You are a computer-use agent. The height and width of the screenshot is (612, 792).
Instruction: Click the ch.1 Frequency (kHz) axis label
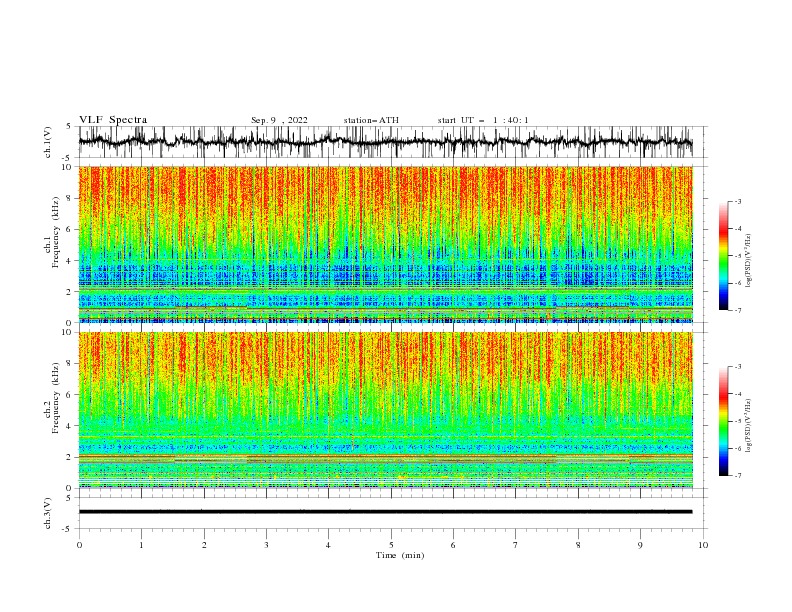pyautogui.click(x=52, y=232)
